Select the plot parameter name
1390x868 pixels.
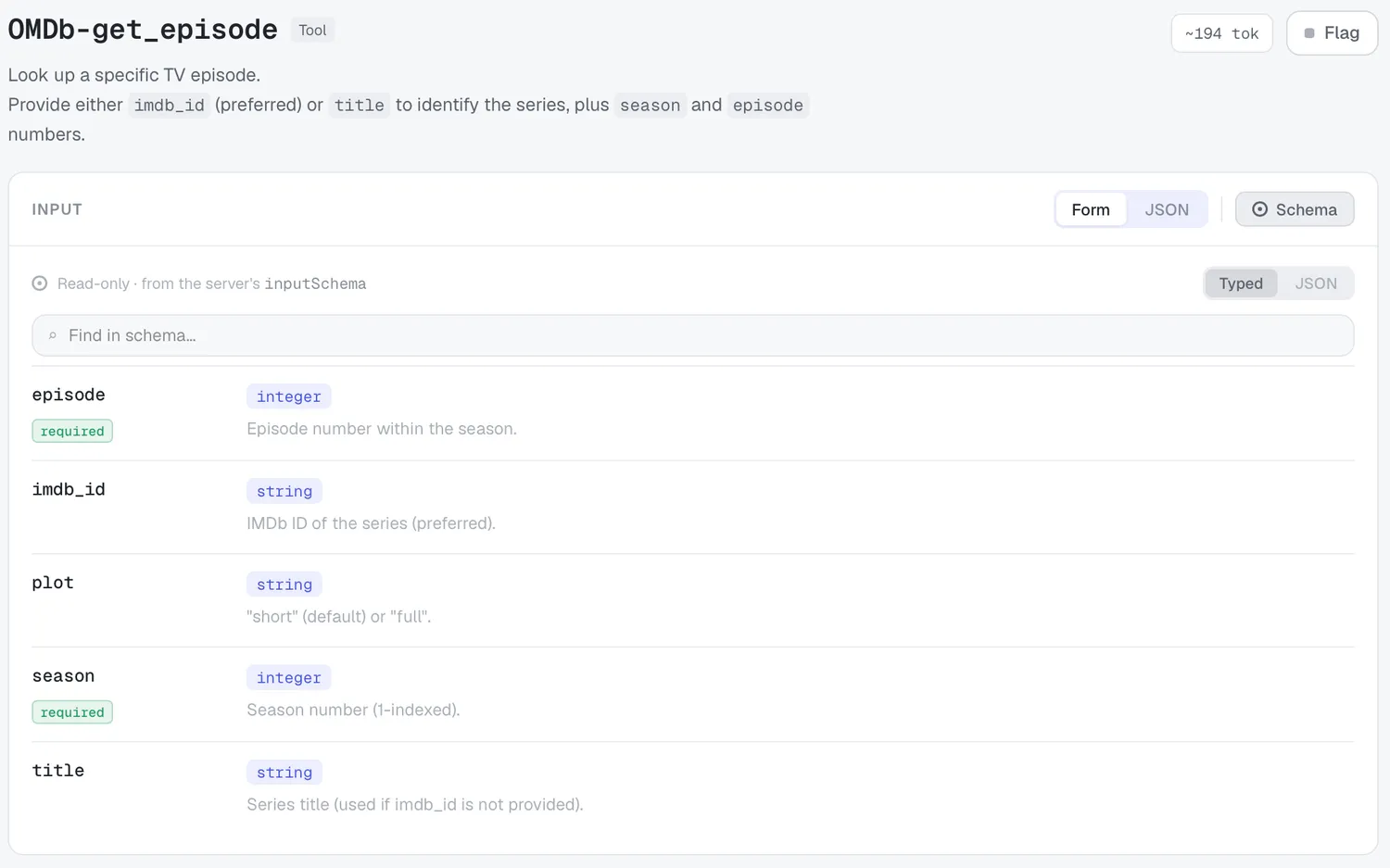[x=53, y=583]
